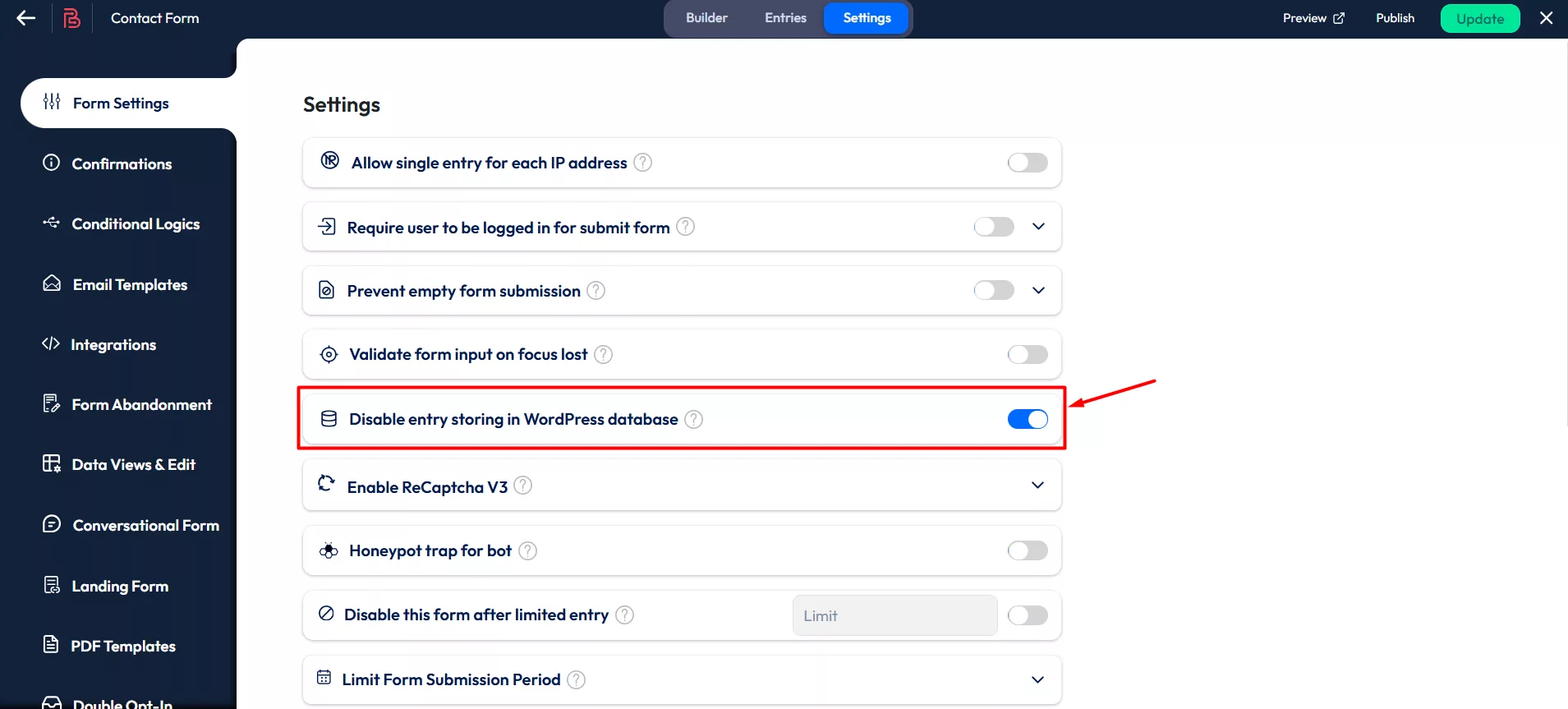
Task: Switch to the Builder tab
Action: click(706, 18)
